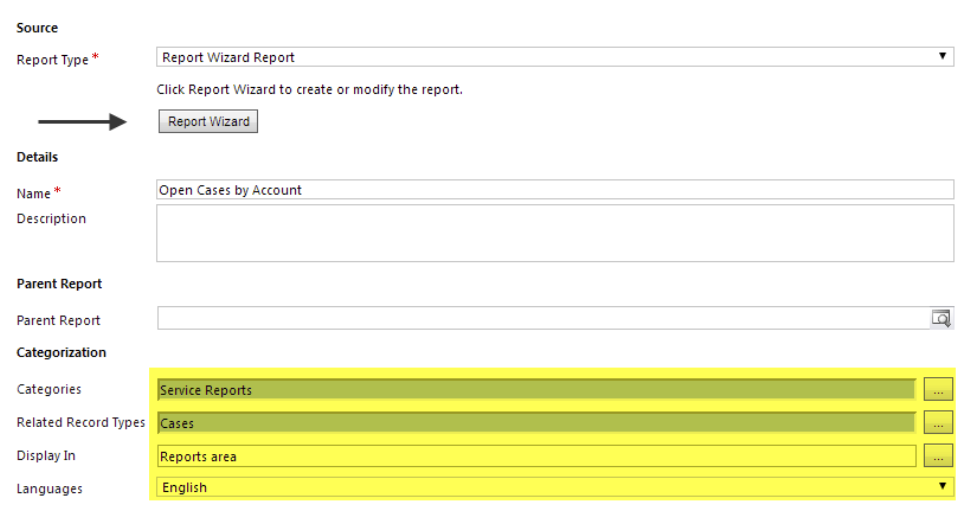
Task: Click into the Description text area
Action: click(x=554, y=233)
